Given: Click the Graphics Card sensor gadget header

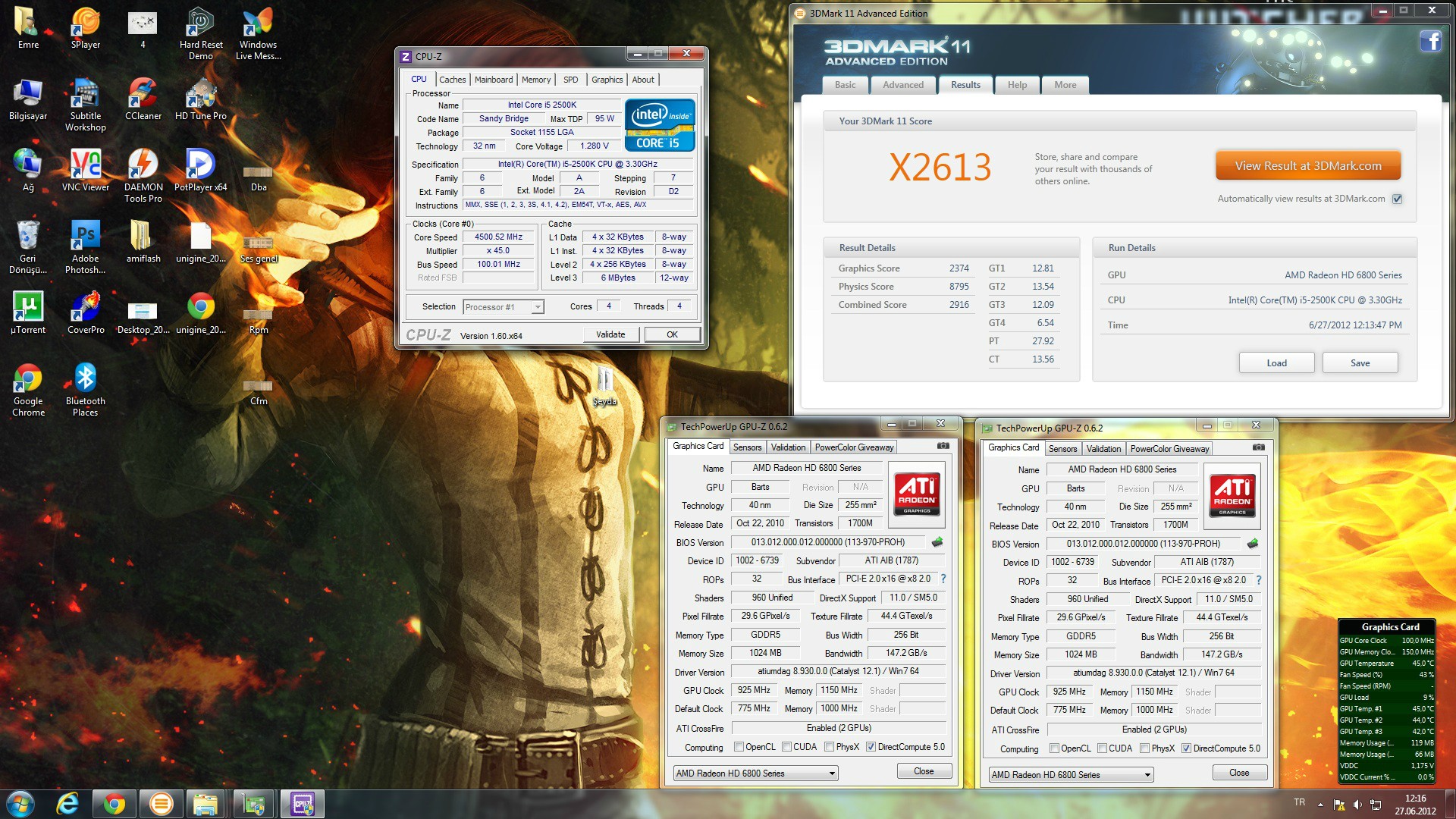Looking at the screenshot, I should point(1390,627).
